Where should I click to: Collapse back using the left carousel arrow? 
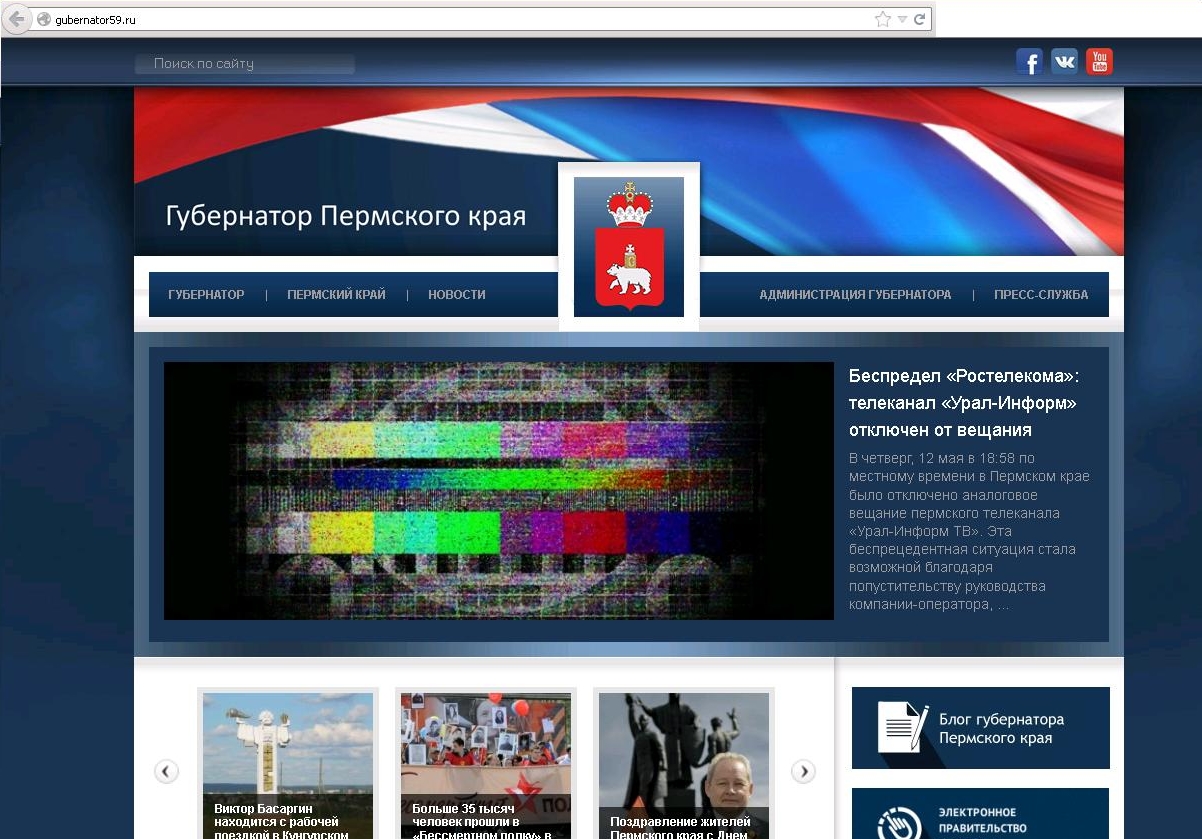(166, 771)
